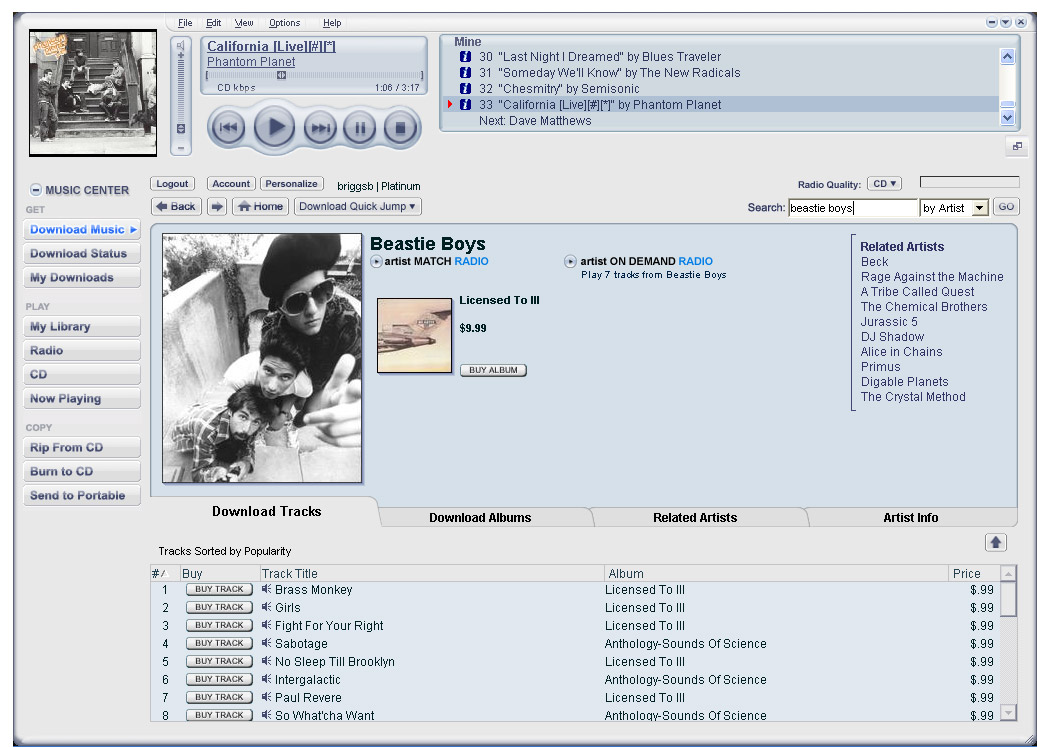Open the View menu
This screenshot has height=747, width=1037.
[244, 22]
